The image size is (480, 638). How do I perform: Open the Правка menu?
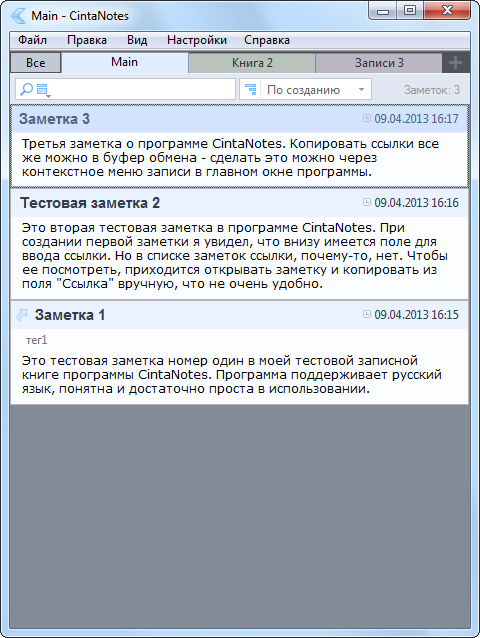pos(87,40)
